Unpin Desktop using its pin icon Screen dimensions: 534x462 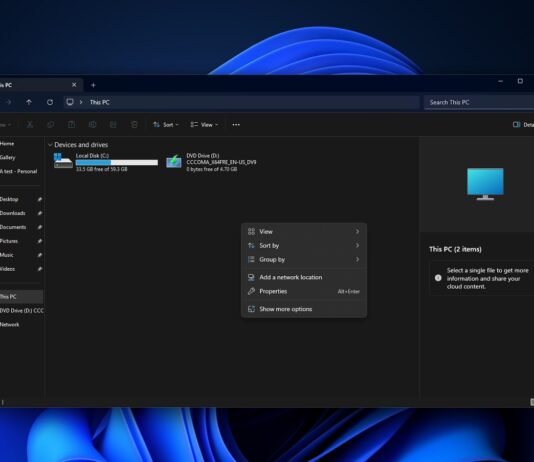[x=40, y=199]
